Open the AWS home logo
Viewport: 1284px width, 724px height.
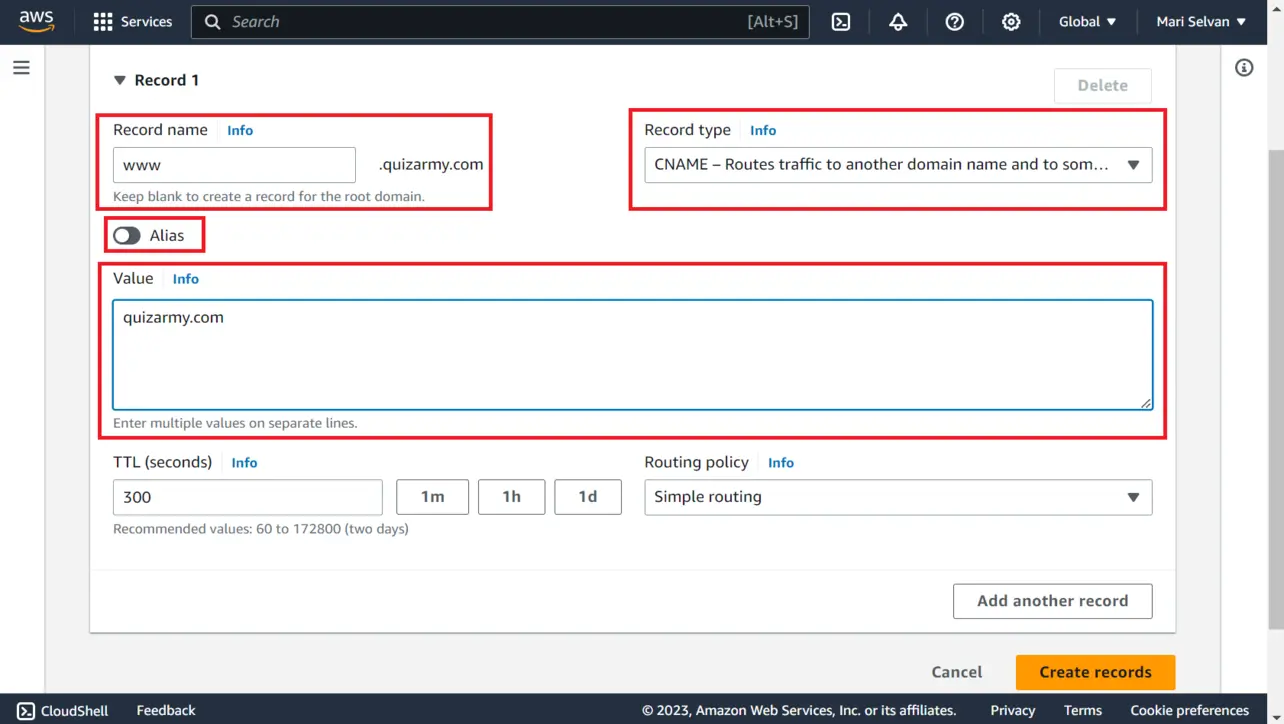(x=36, y=22)
